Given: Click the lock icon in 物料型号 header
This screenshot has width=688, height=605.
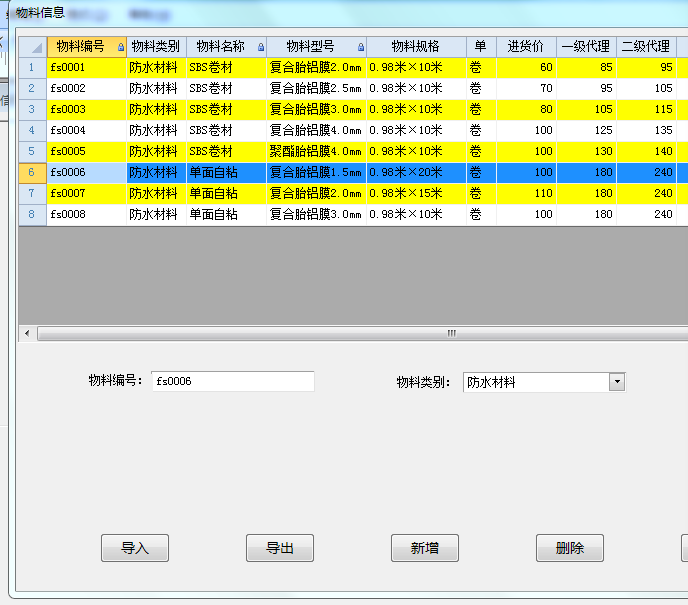Looking at the screenshot, I should pos(361,47).
